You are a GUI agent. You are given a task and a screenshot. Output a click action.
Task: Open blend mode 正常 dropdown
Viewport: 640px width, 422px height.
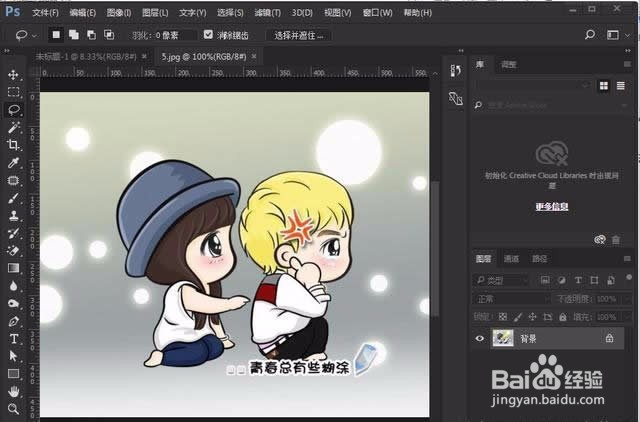tap(512, 299)
